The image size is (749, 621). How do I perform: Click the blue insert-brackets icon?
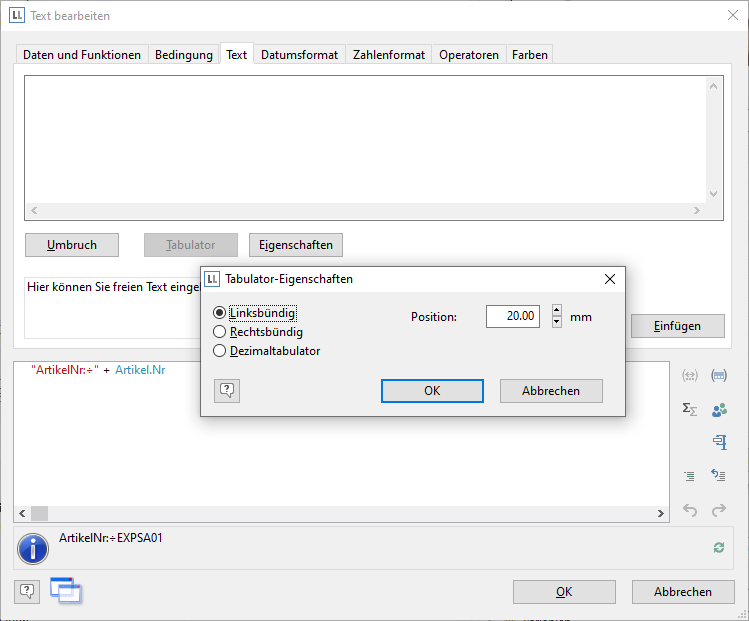[718, 376]
